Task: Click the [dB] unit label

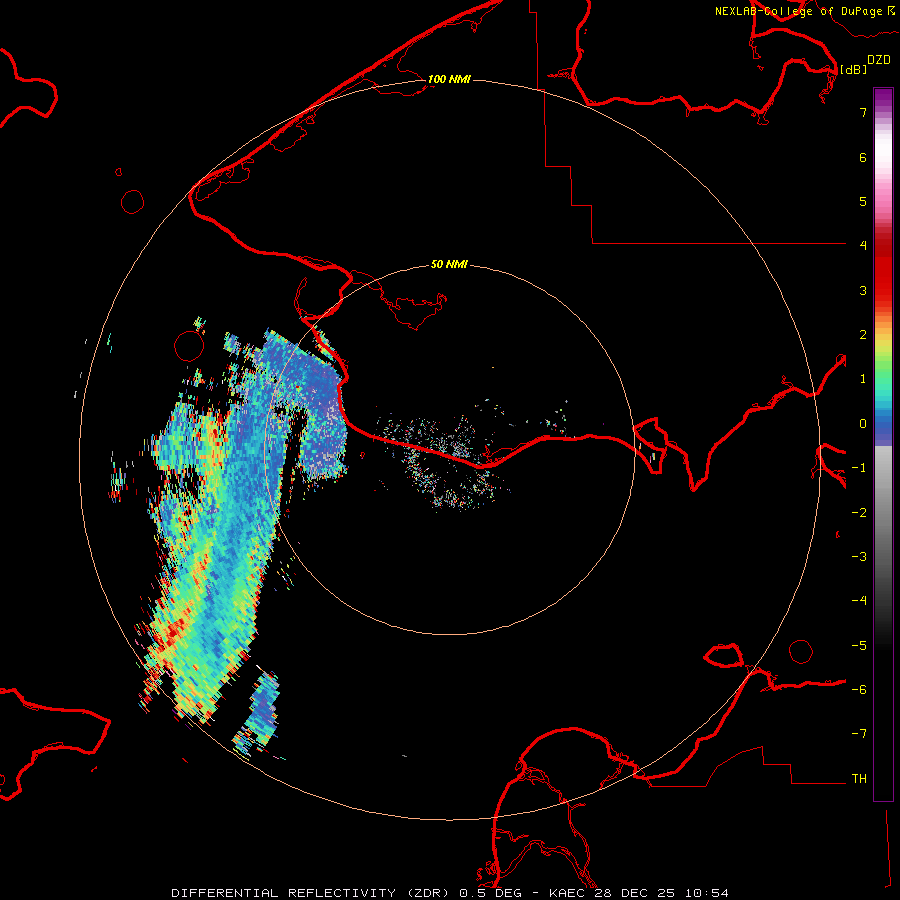Action: point(853,69)
